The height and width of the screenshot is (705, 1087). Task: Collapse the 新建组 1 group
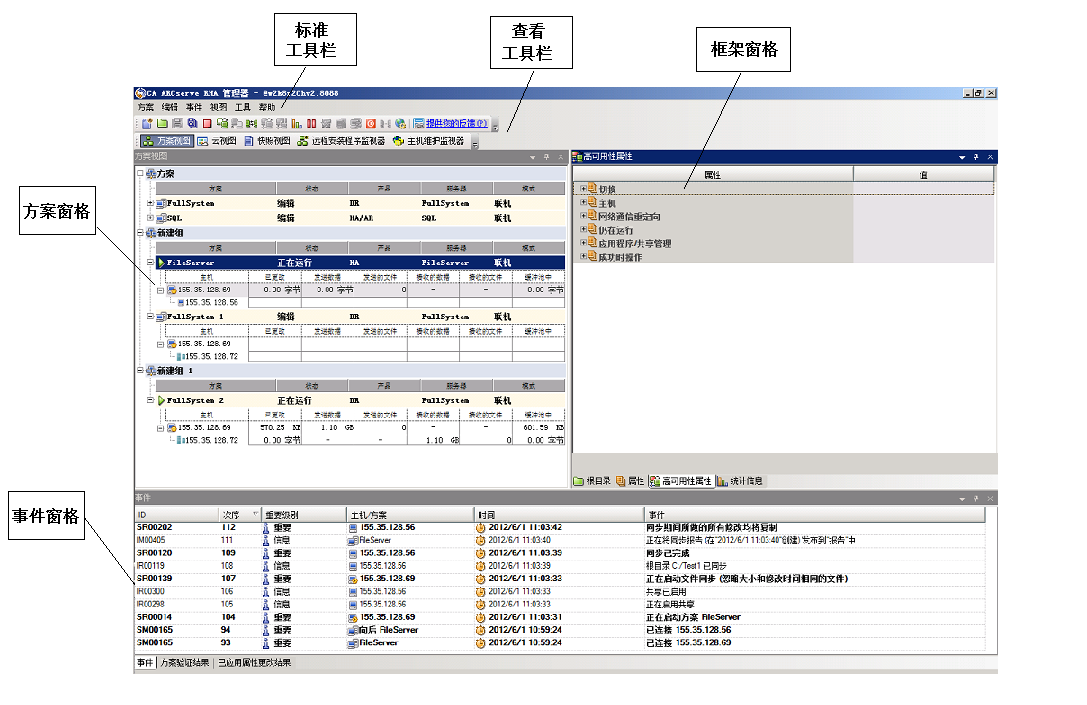[x=140, y=370]
